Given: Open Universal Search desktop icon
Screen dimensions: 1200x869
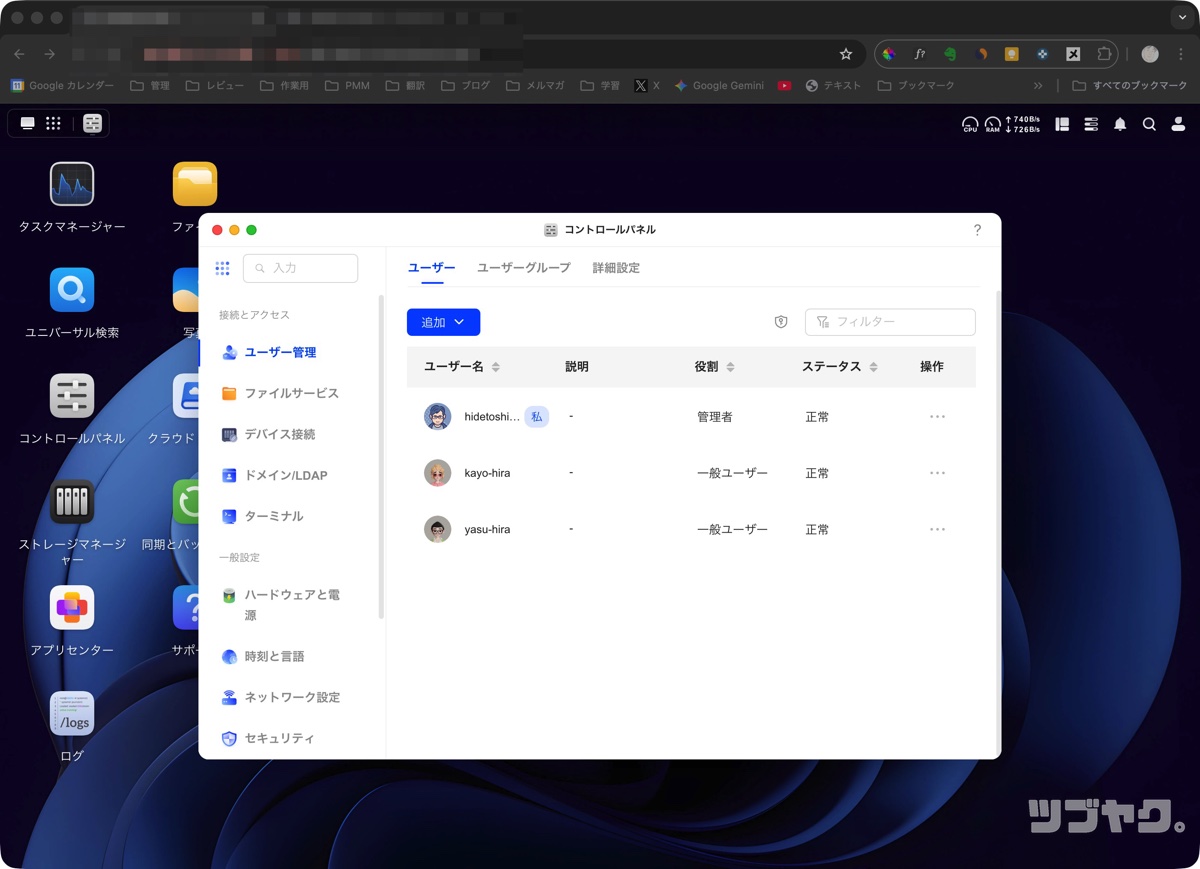Looking at the screenshot, I should pos(72,290).
